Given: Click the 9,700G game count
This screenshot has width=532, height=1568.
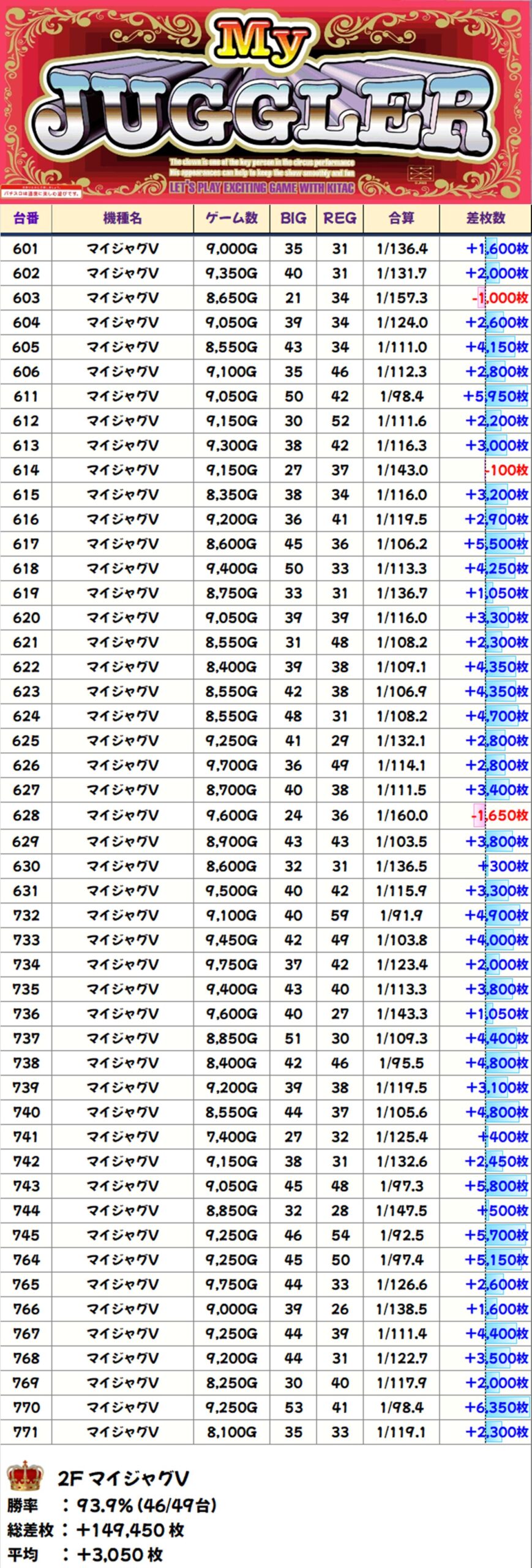Looking at the screenshot, I should click(x=231, y=766).
